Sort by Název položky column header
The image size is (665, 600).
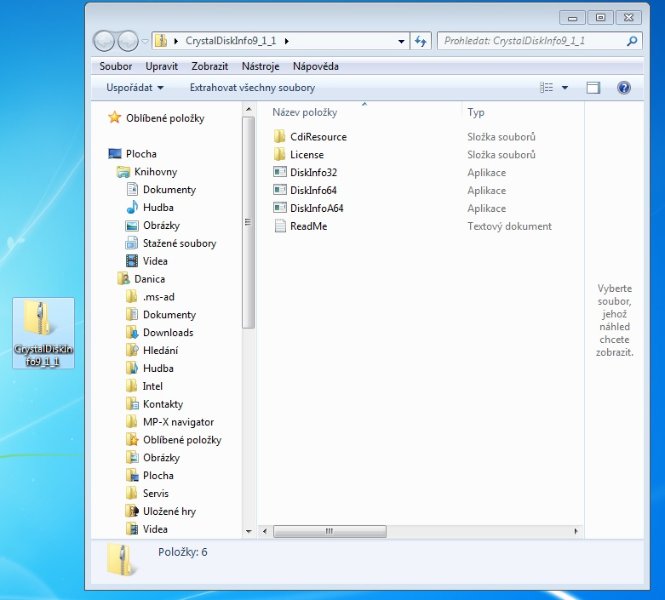pyautogui.click(x=305, y=112)
